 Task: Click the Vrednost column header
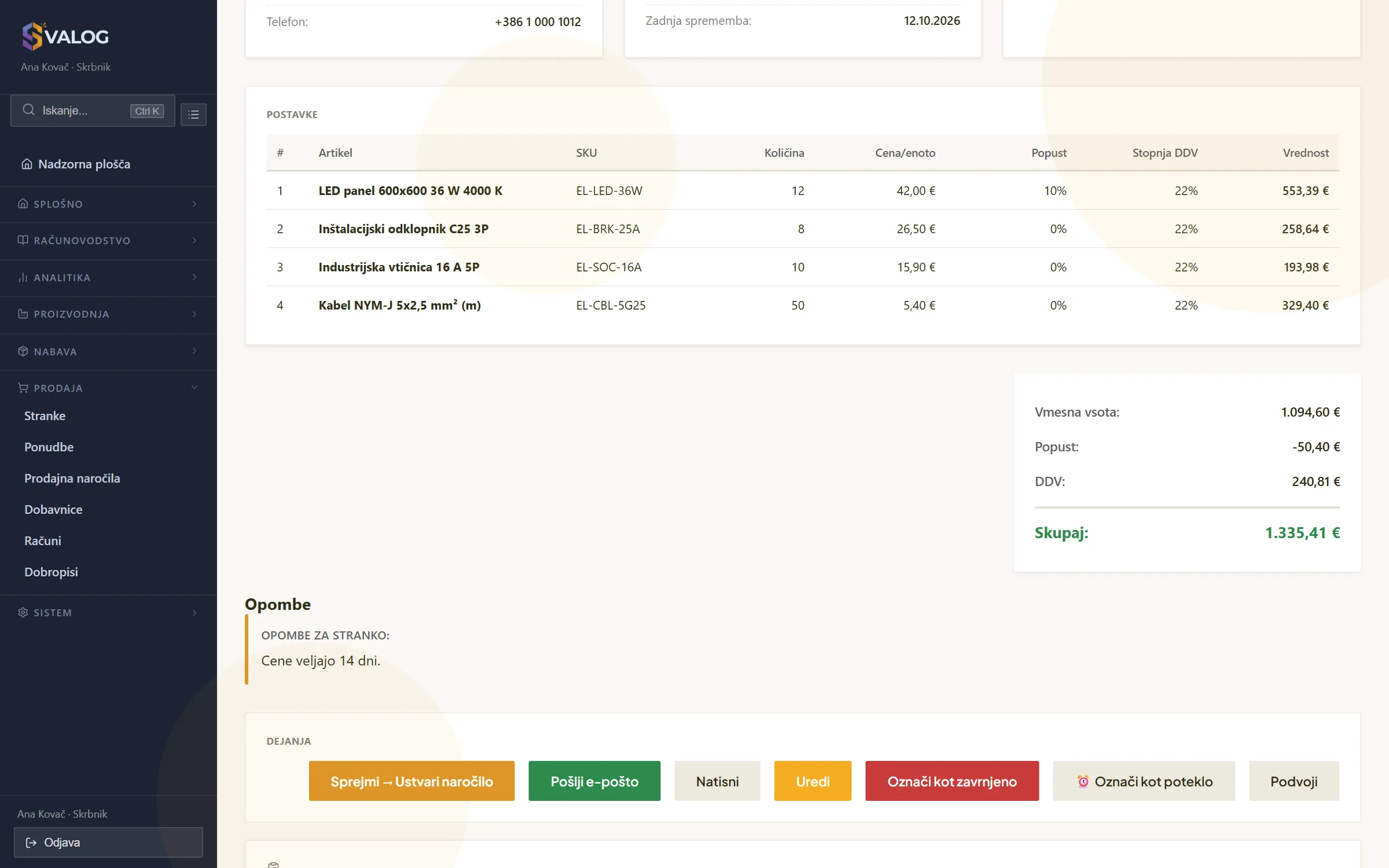[x=1306, y=153]
